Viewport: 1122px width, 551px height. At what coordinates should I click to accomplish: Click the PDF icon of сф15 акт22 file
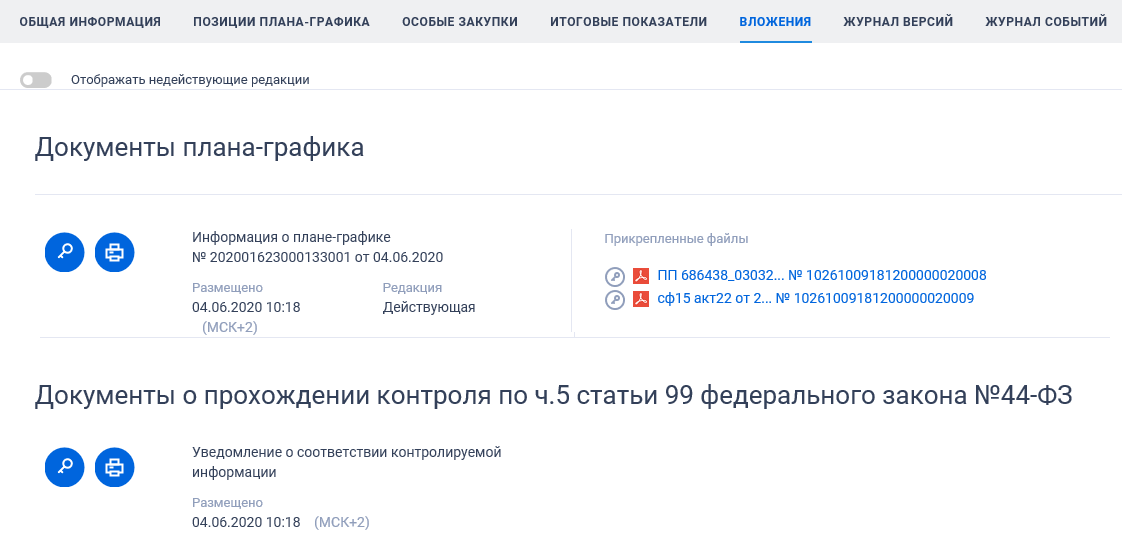coord(640,299)
